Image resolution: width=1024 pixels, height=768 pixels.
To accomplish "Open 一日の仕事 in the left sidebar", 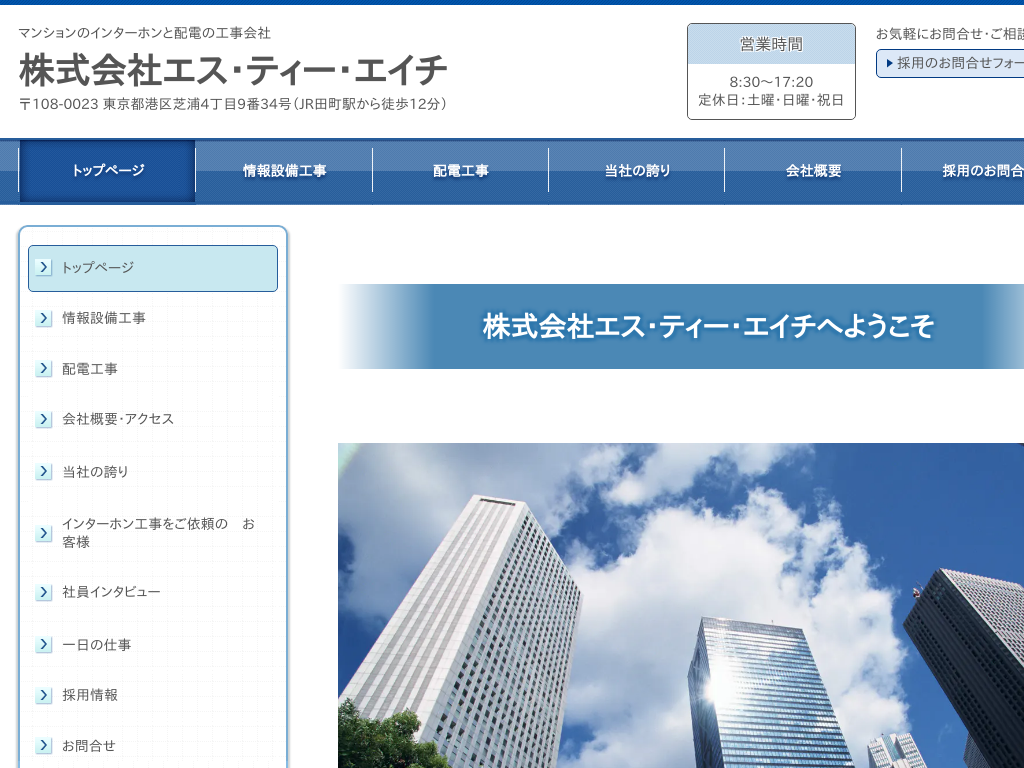I will coord(153,645).
